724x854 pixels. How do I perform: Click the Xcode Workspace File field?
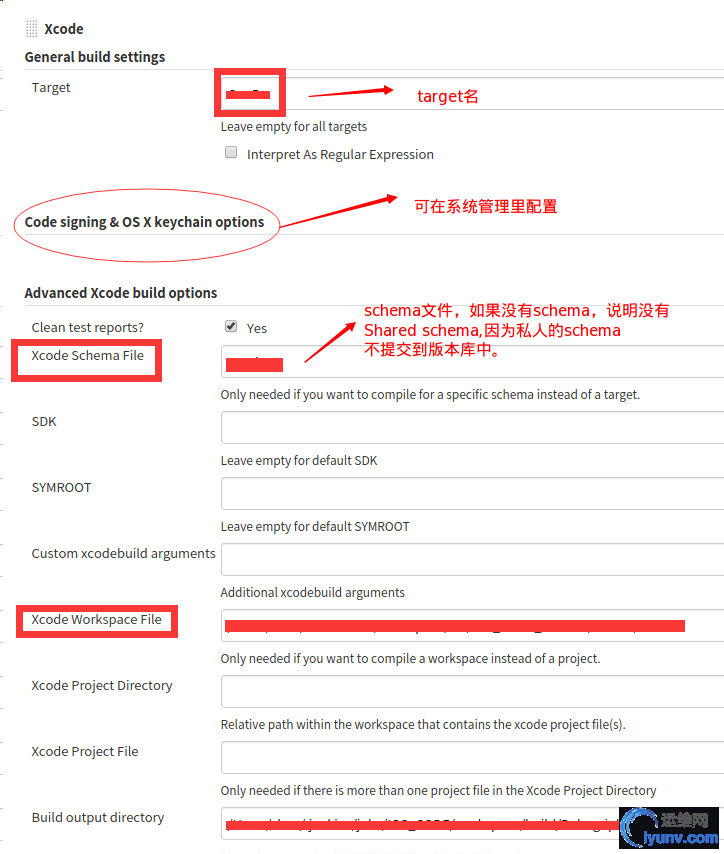472,625
